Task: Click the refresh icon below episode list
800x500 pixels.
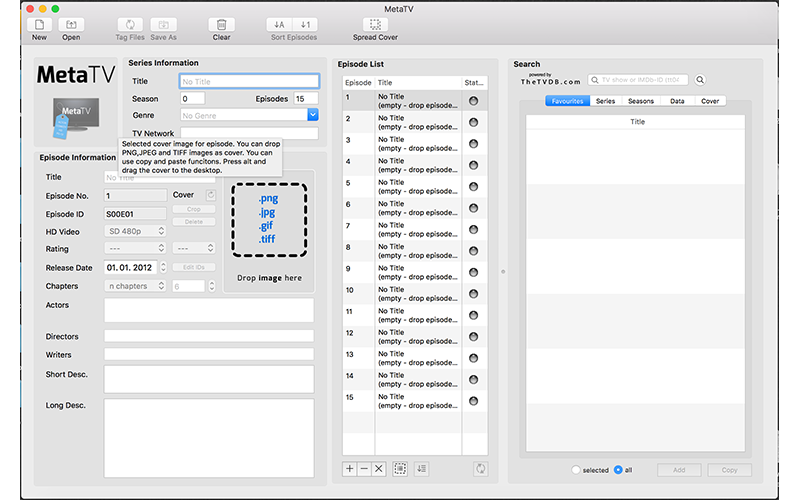Action: click(479, 468)
